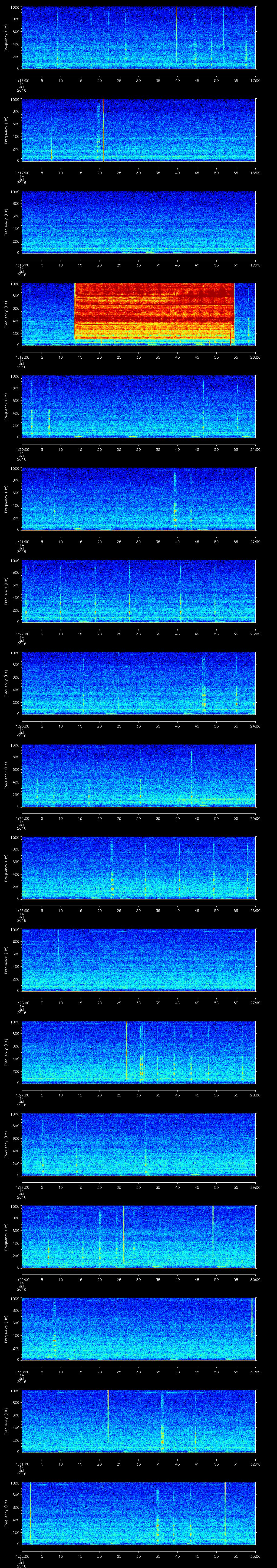Click the 20:00 end time label
Viewport: 277px width, 1568px height.
255,357
